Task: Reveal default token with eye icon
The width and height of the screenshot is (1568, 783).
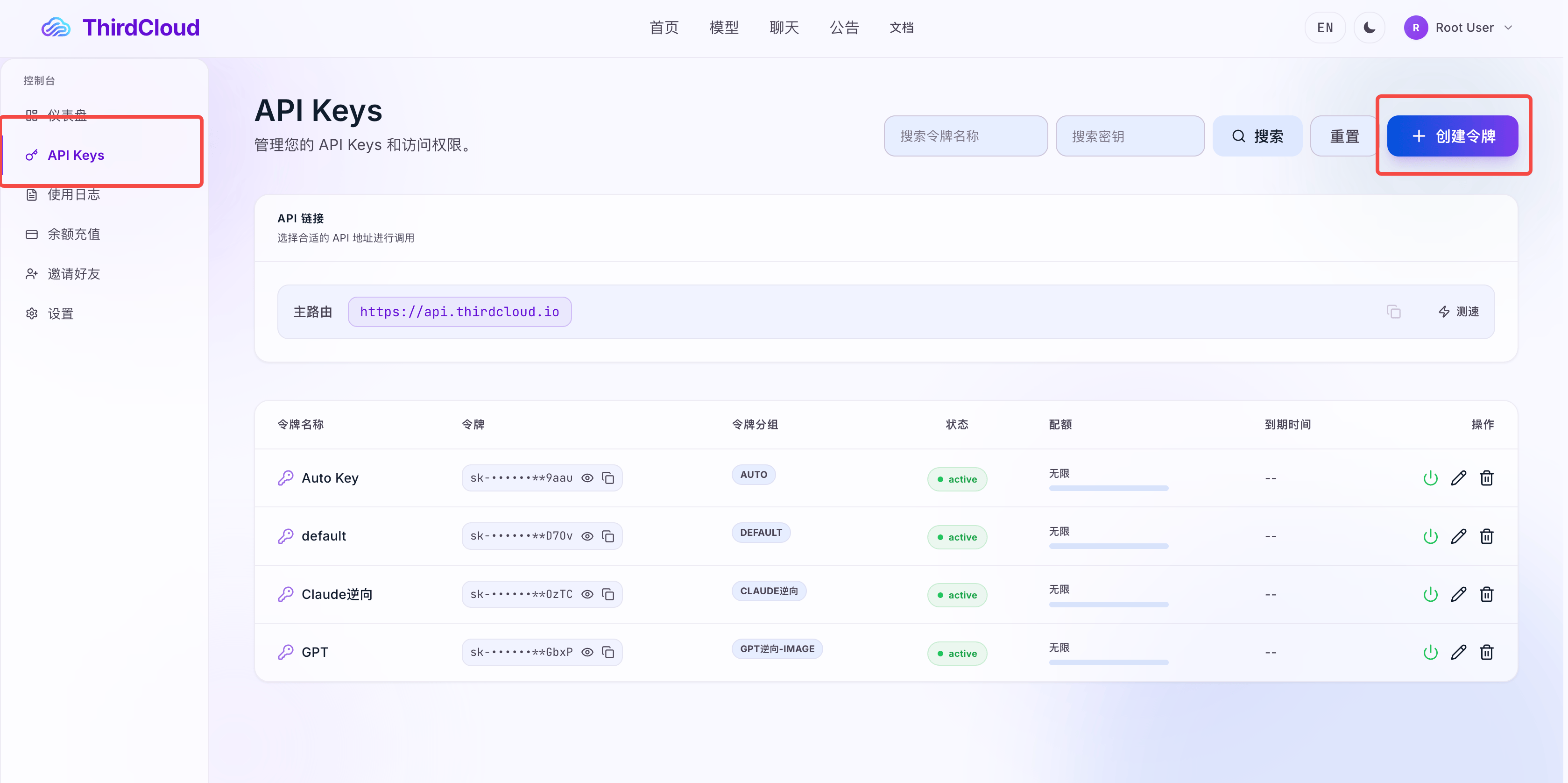Action: point(587,536)
